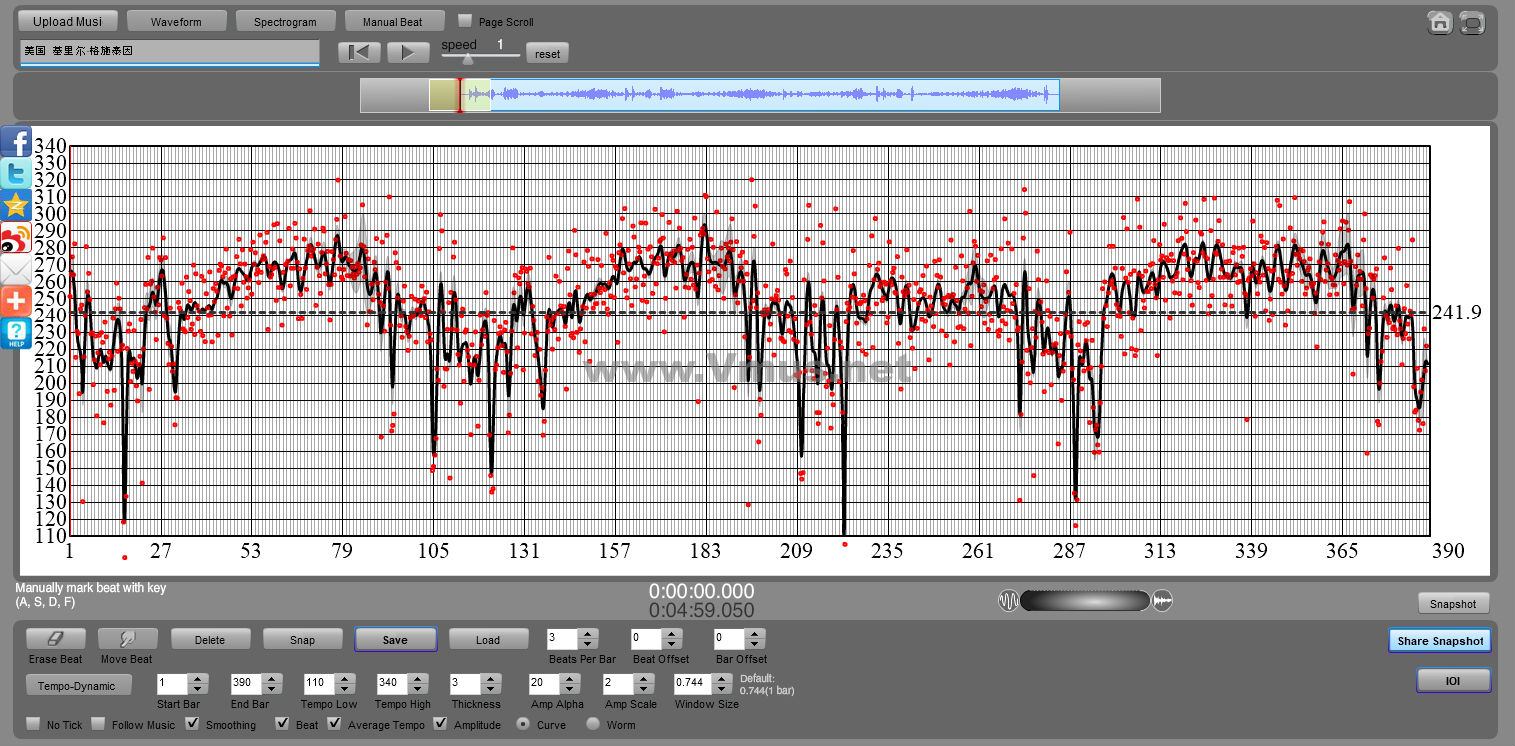Image resolution: width=1515 pixels, height=746 pixels.
Task: Open the Facebook share icon
Action: [15, 142]
